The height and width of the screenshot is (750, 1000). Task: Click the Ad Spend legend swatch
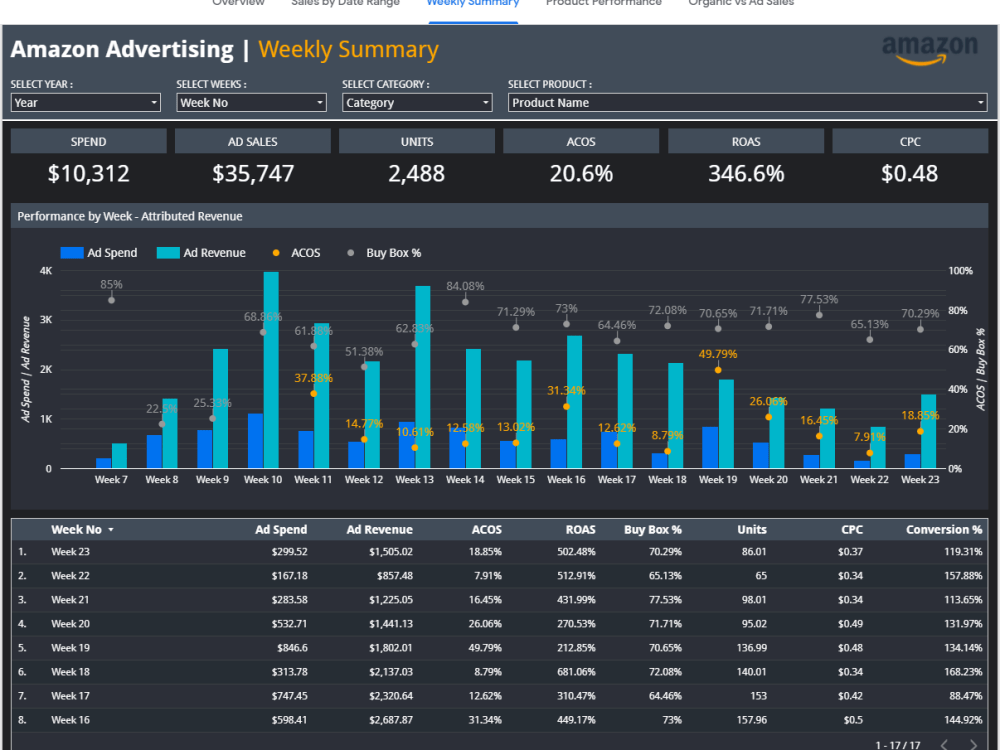tap(71, 253)
